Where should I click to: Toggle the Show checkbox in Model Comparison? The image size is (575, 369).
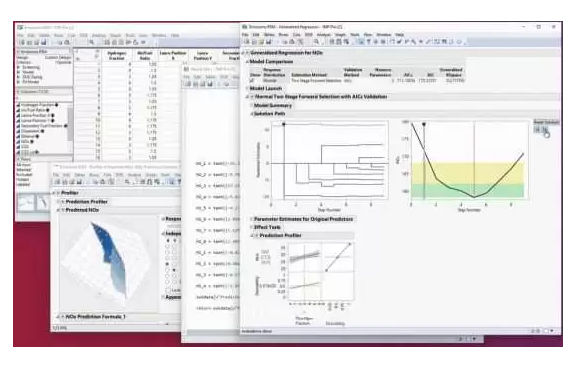pos(252,80)
